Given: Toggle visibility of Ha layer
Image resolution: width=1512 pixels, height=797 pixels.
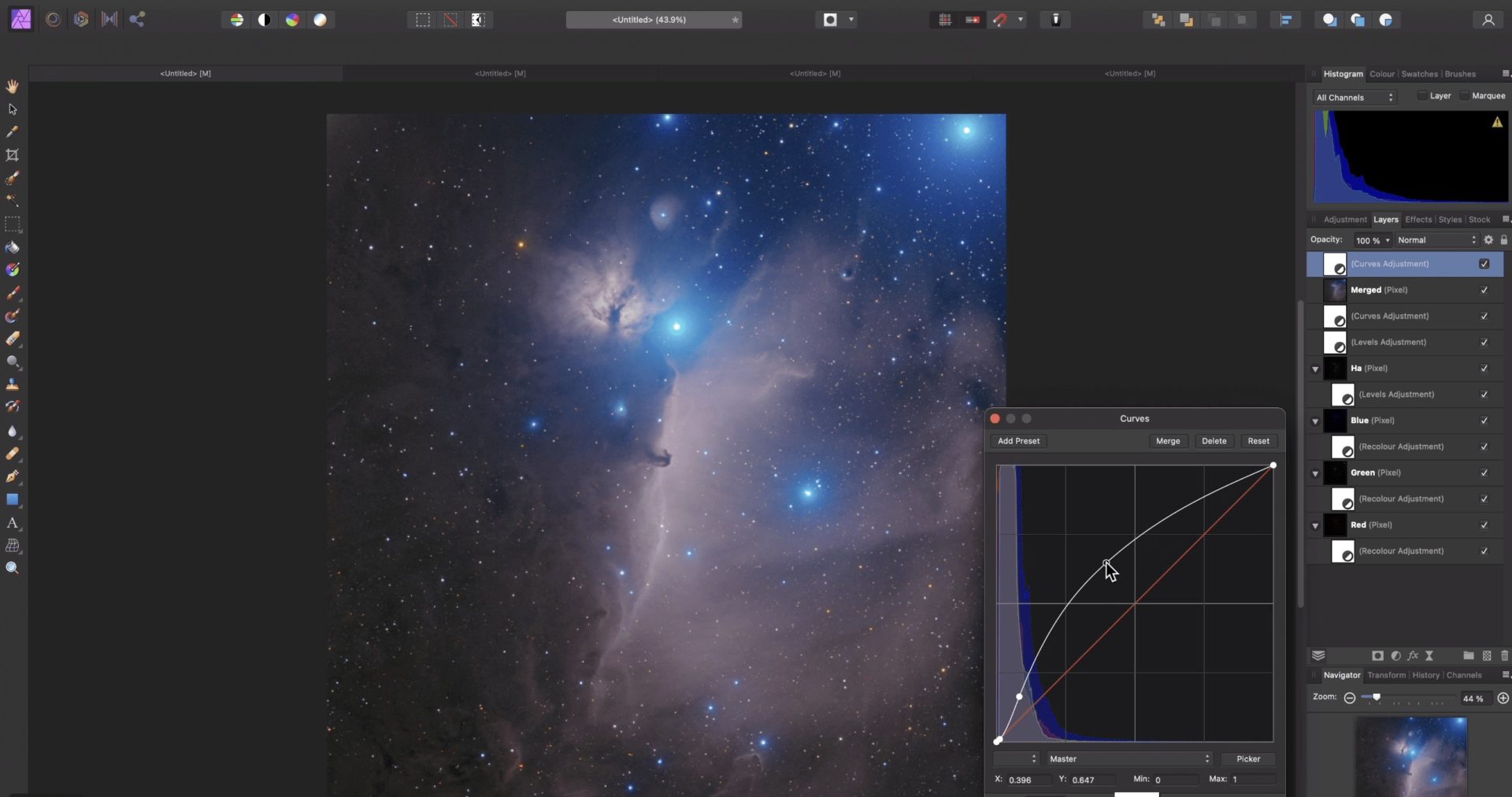Looking at the screenshot, I should point(1484,368).
